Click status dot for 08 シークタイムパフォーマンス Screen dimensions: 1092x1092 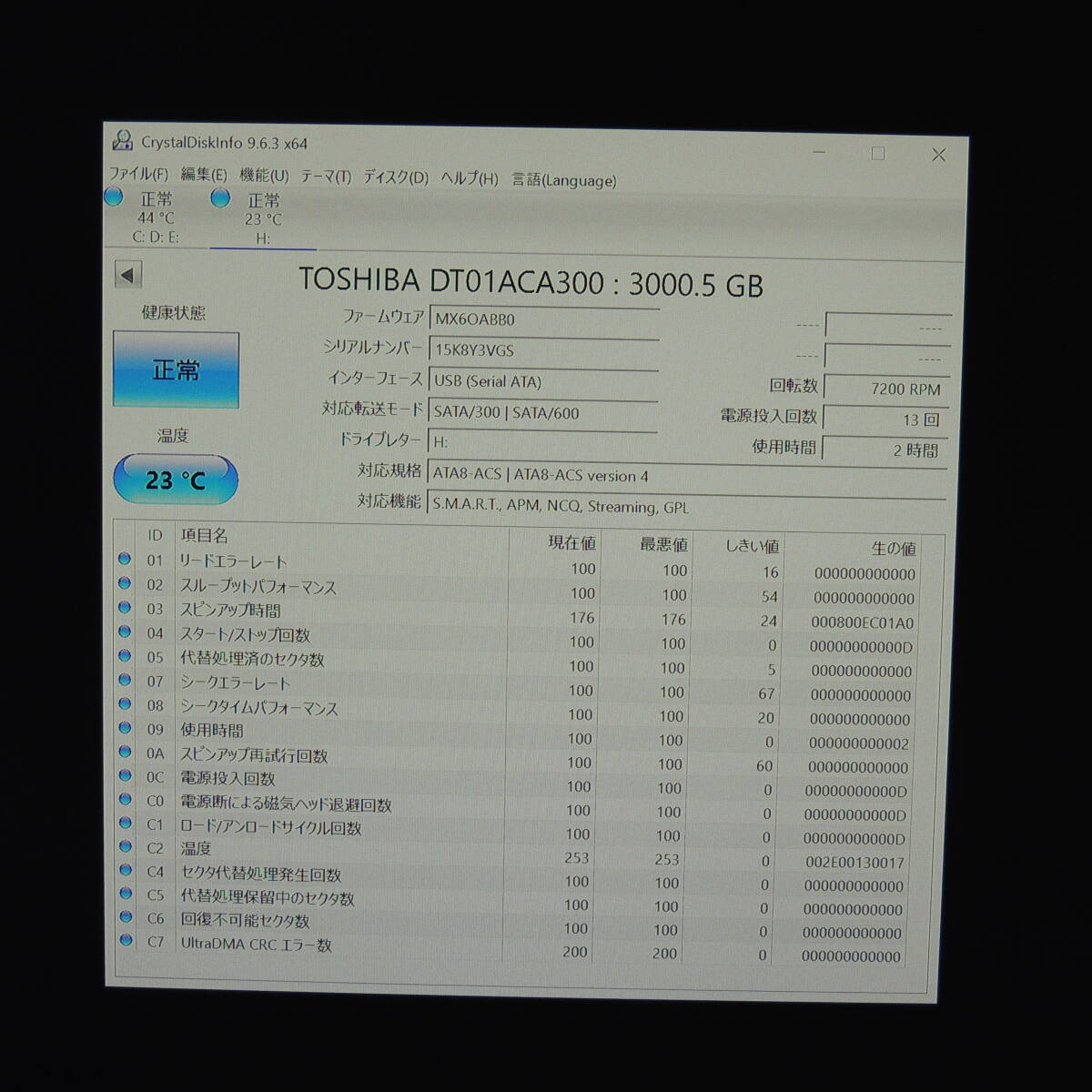point(125,703)
